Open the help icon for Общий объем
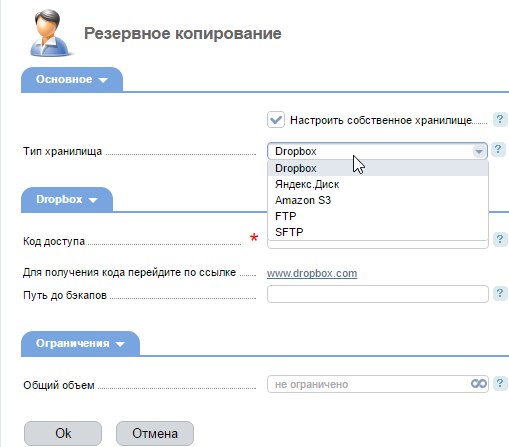This screenshot has width=509, height=447. tap(500, 383)
